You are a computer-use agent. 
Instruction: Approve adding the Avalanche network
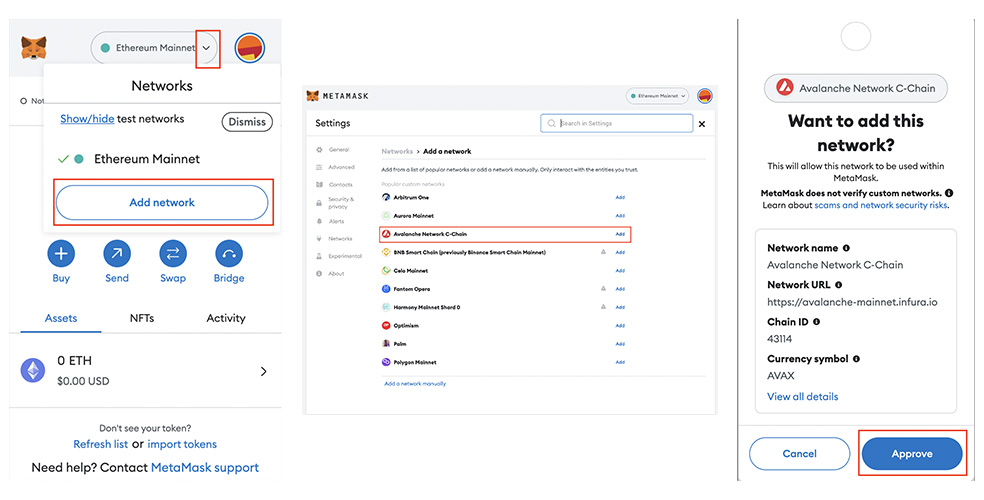[912, 454]
